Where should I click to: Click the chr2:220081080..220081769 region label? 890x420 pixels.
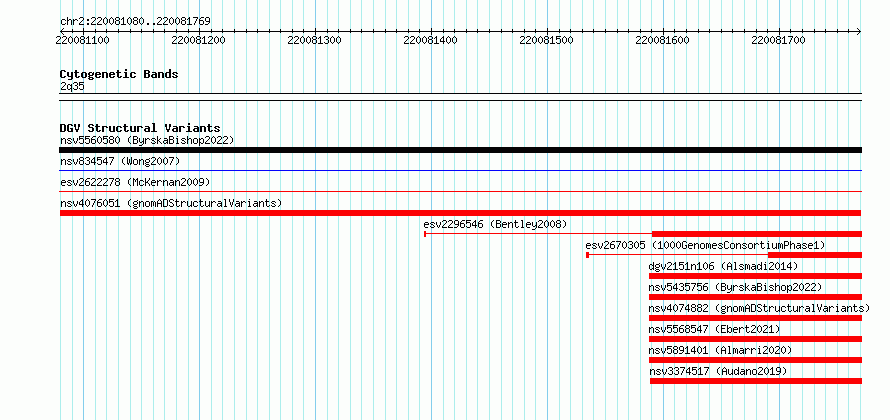point(135,21)
